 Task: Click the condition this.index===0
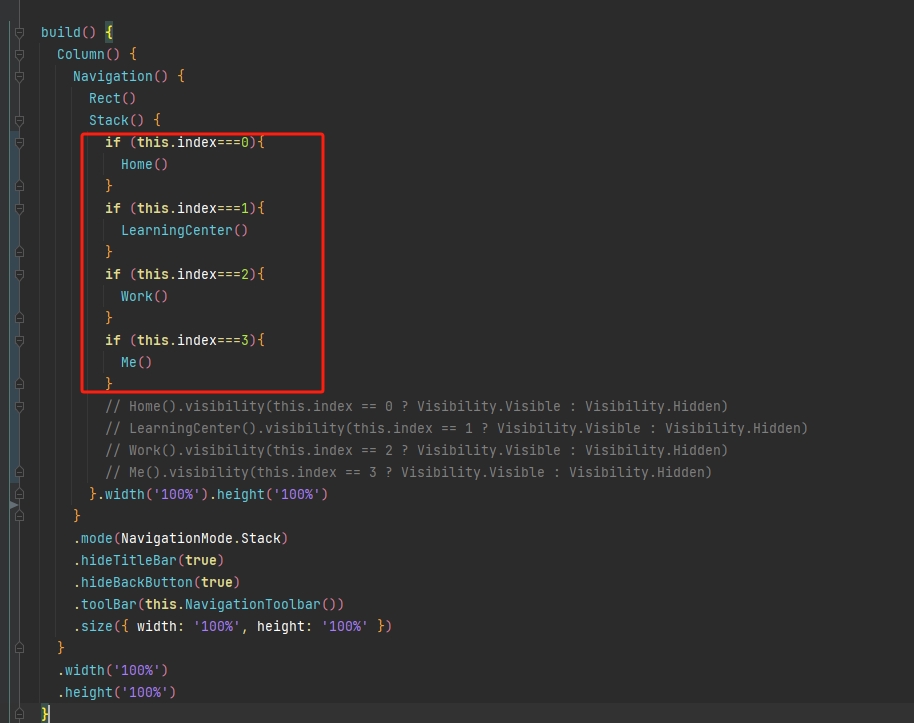pyautogui.click(x=193, y=142)
